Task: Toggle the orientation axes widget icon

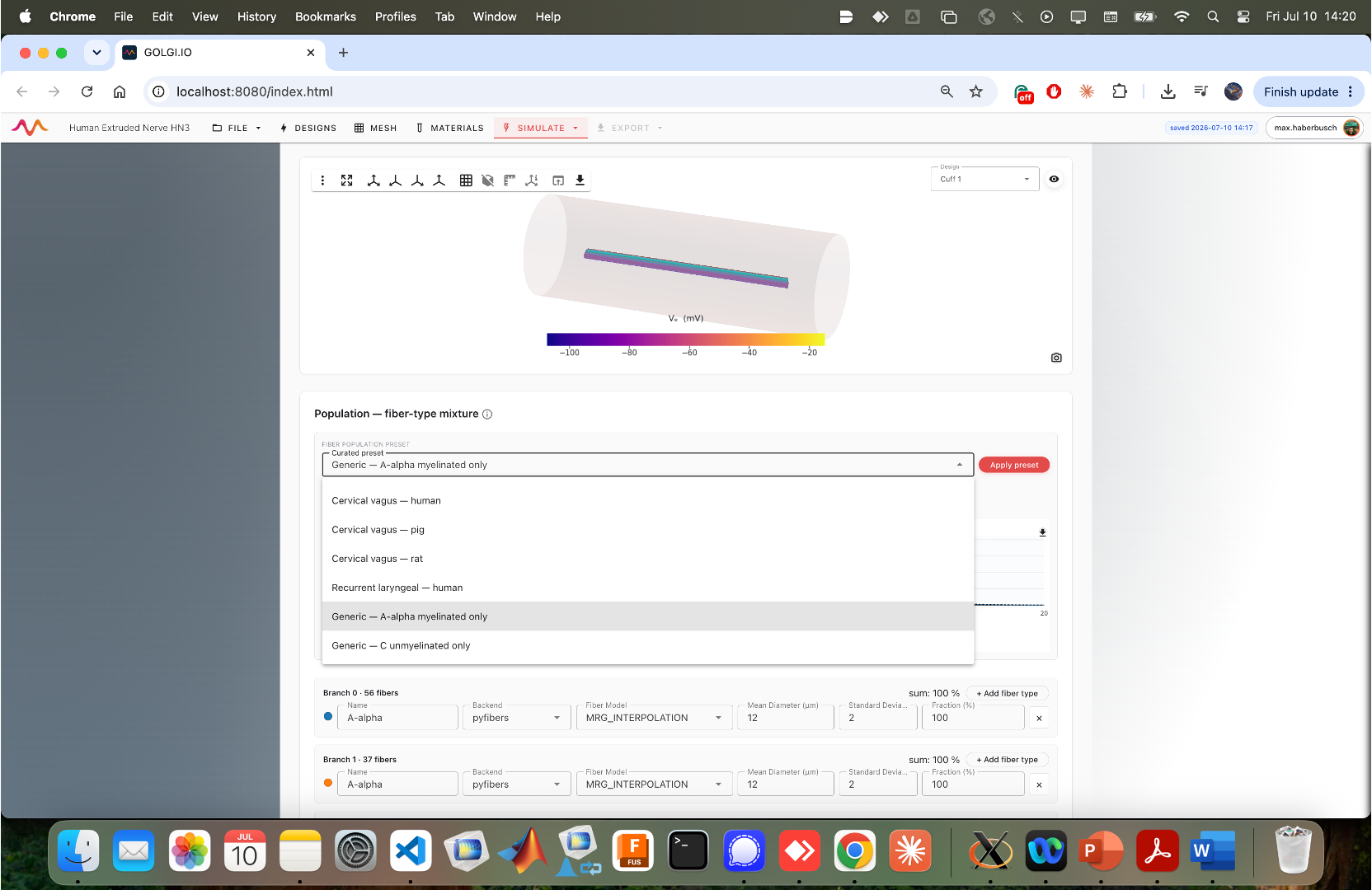Action: tap(532, 180)
